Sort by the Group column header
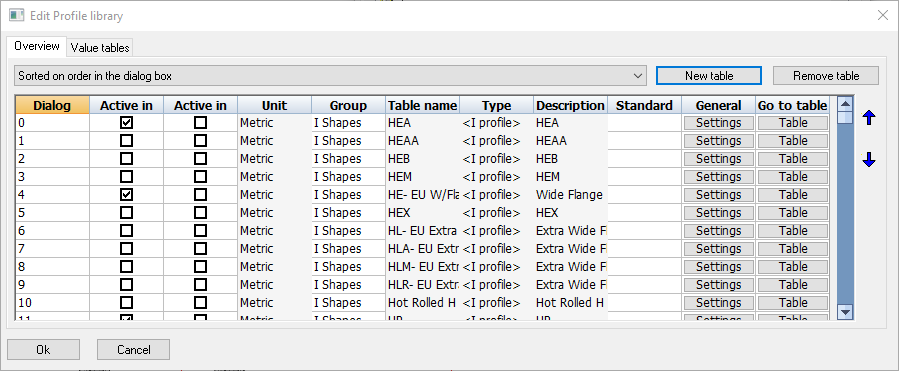This screenshot has height=371, width=899. pos(348,106)
